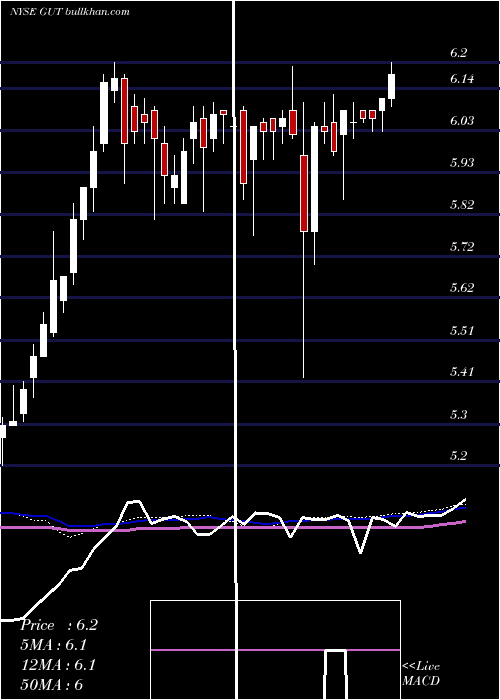Click the '12MA : 6.1' readout
Viewport: 500px width, 700px height.
(x=57, y=665)
